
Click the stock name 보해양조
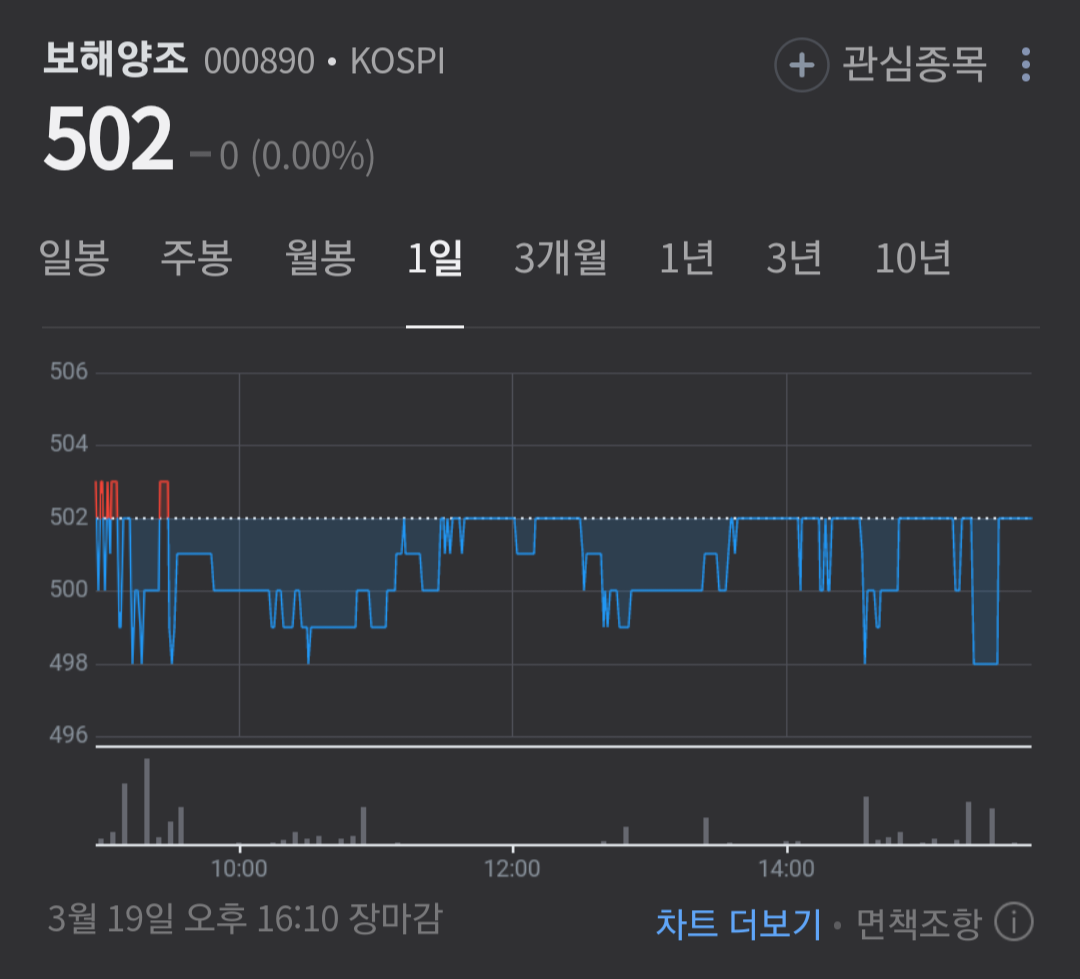pyautogui.click(x=115, y=59)
